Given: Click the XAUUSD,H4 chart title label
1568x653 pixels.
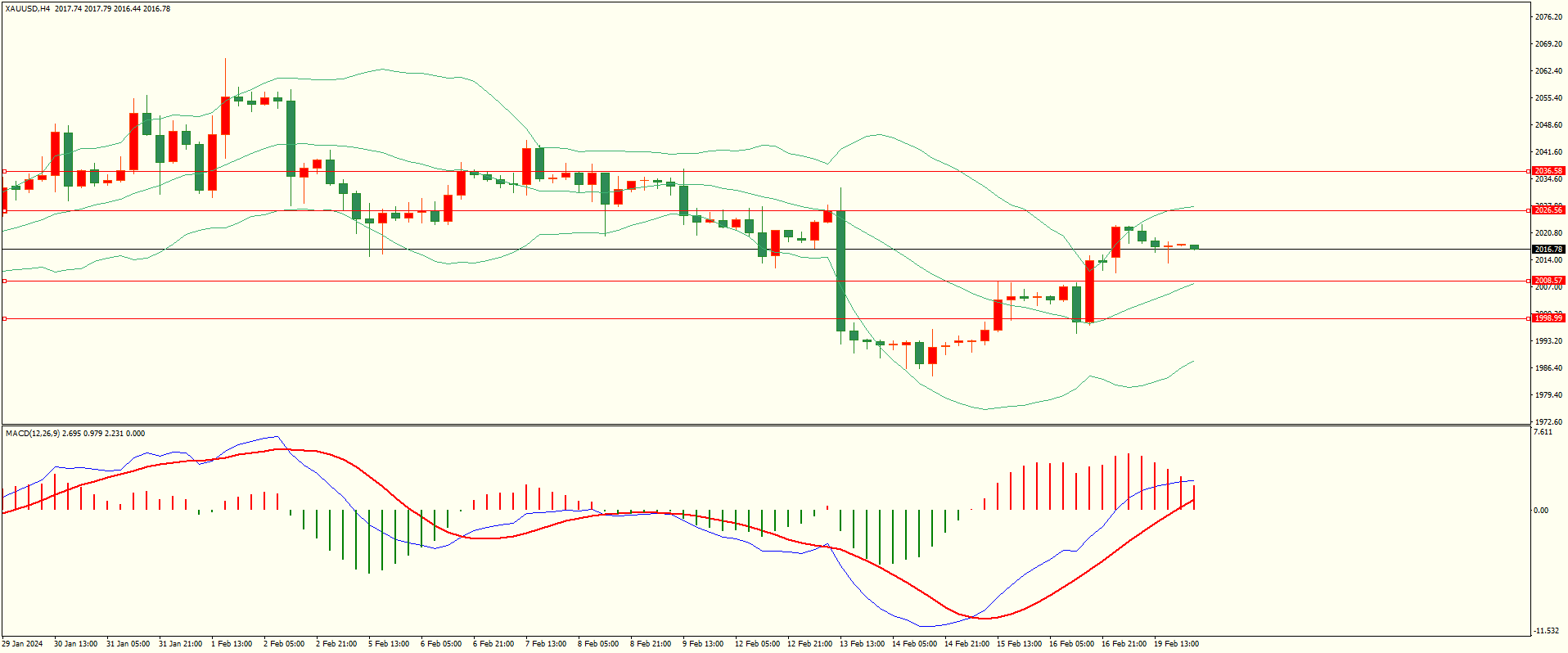Looking at the screenshot, I should coord(28,9).
